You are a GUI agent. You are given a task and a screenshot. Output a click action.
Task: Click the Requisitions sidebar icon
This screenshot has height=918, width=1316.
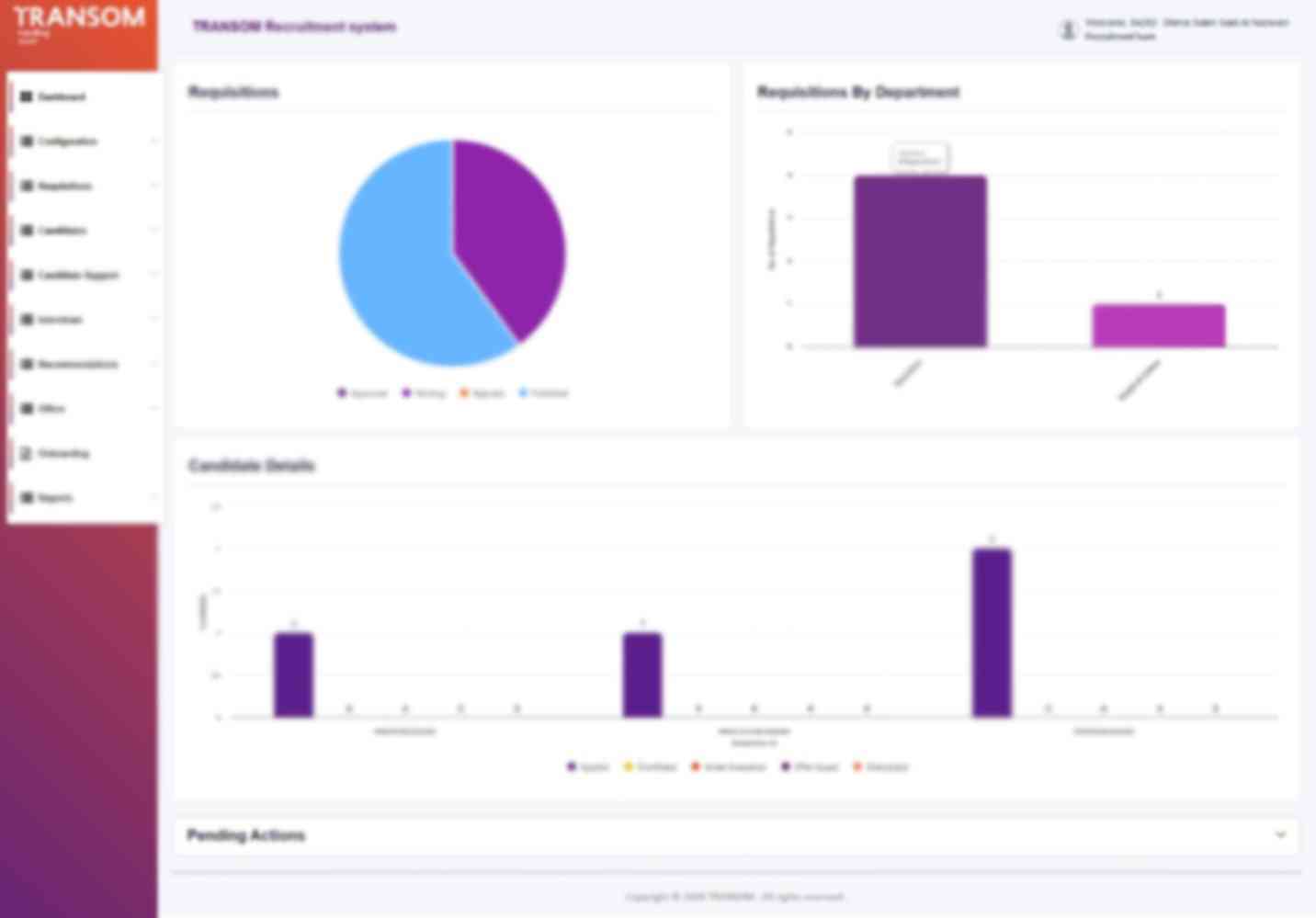pos(27,186)
